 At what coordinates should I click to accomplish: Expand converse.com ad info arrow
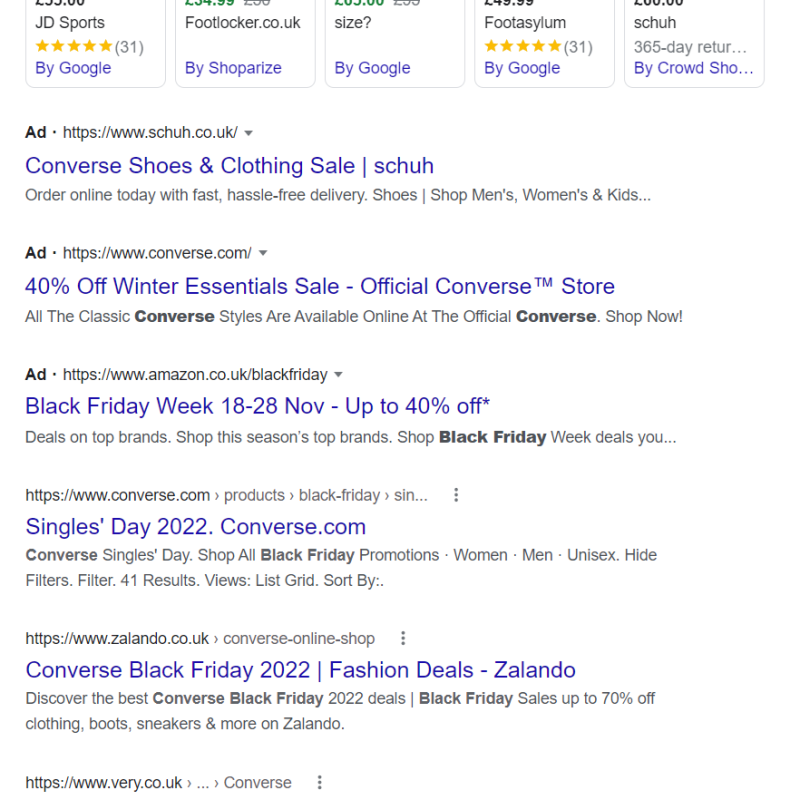(263, 253)
